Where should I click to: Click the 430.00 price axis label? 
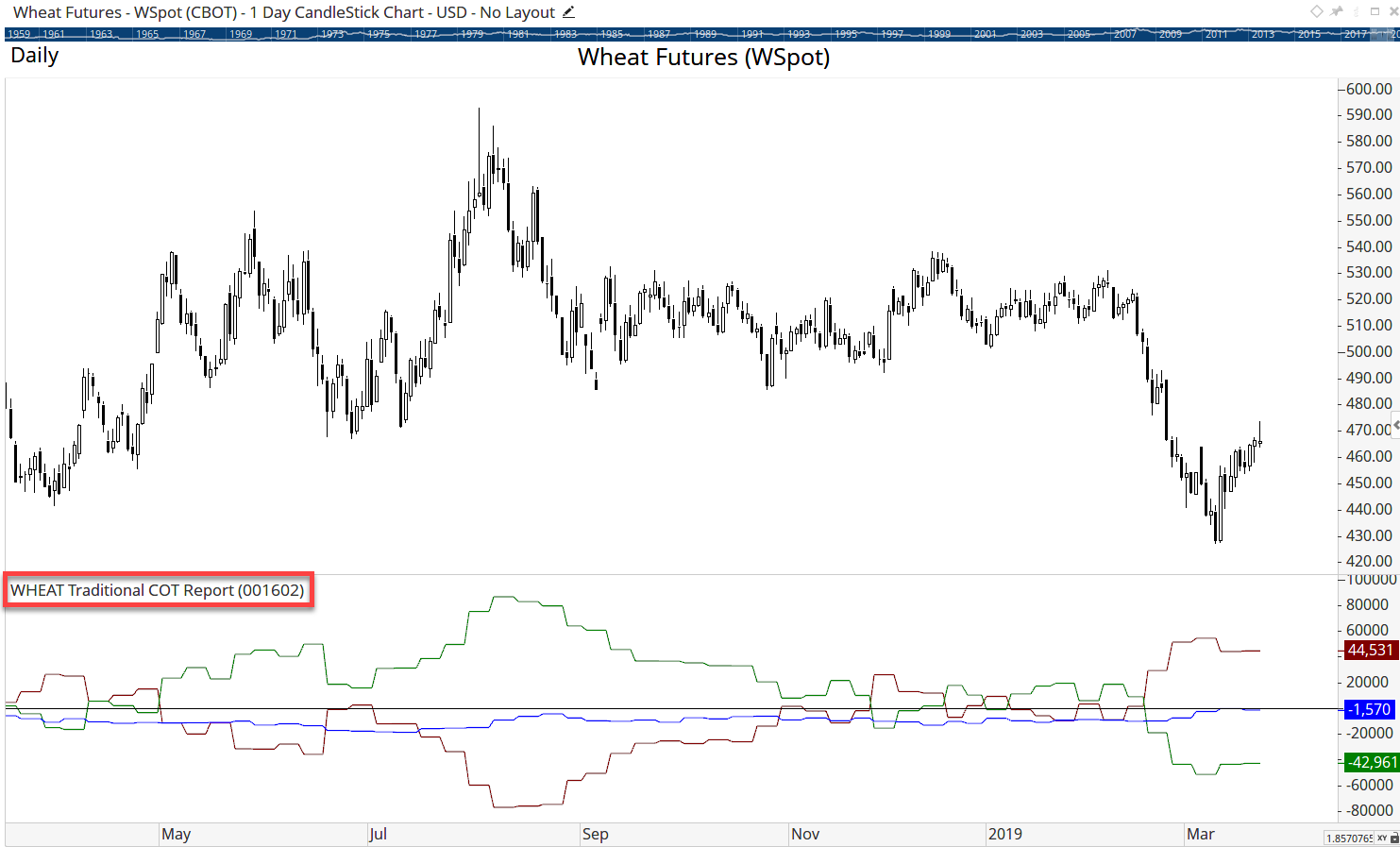tap(1369, 535)
